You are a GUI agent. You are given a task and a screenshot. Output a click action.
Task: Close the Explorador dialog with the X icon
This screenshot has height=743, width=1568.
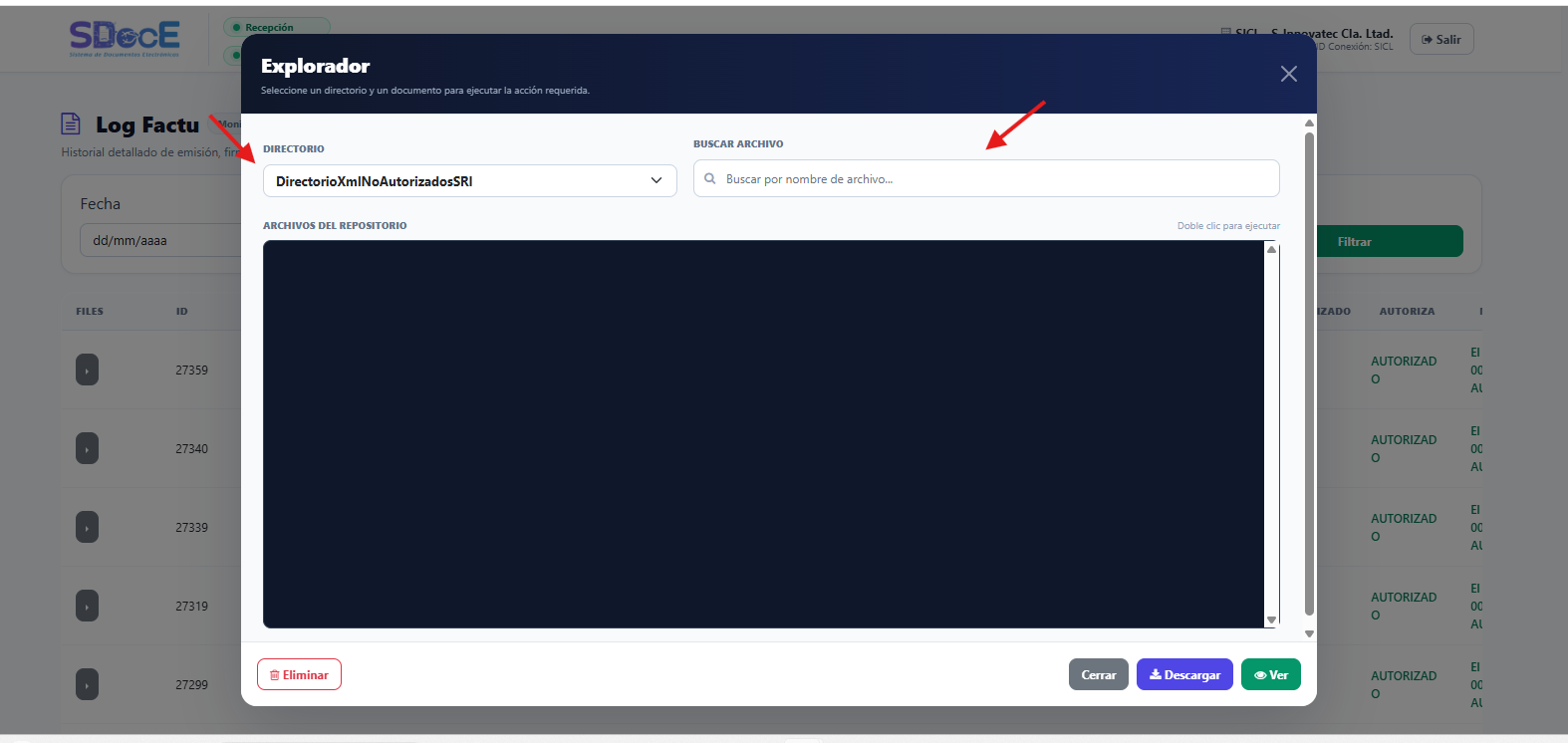[1288, 74]
